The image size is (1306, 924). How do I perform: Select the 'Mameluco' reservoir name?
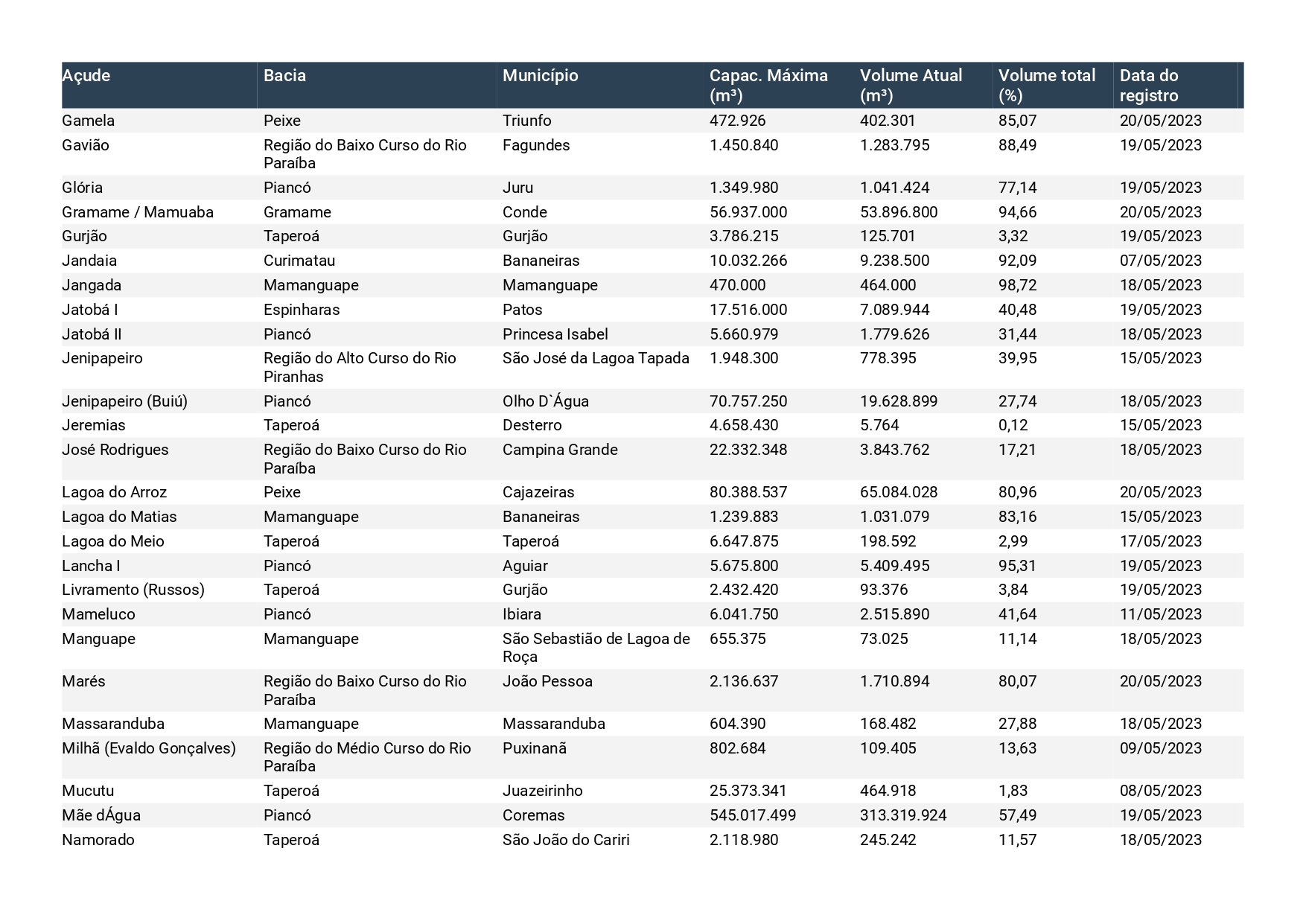[98, 614]
